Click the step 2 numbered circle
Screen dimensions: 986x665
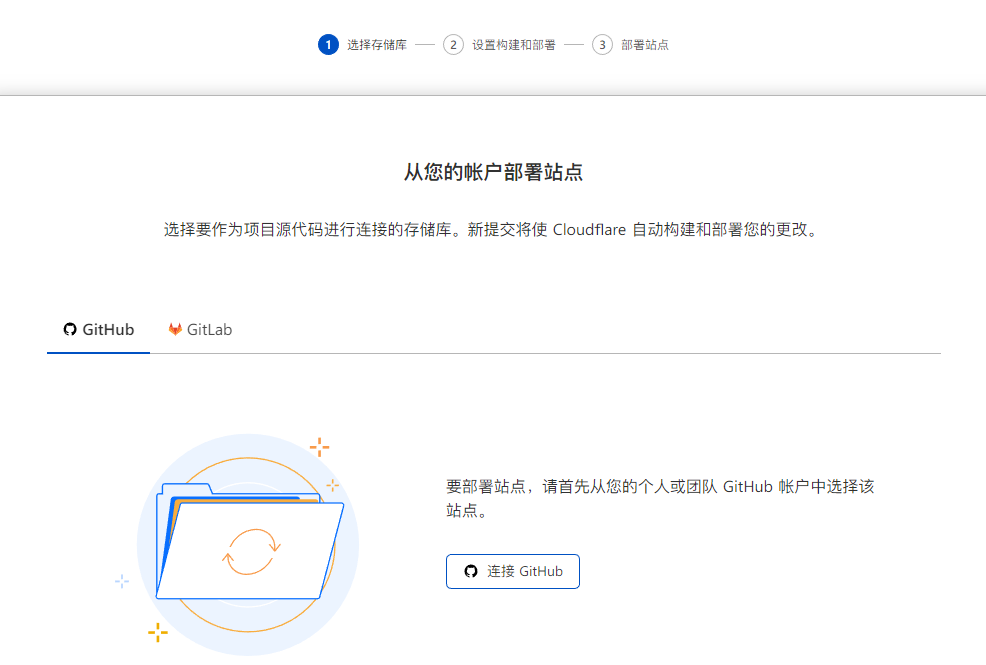[453, 45]
